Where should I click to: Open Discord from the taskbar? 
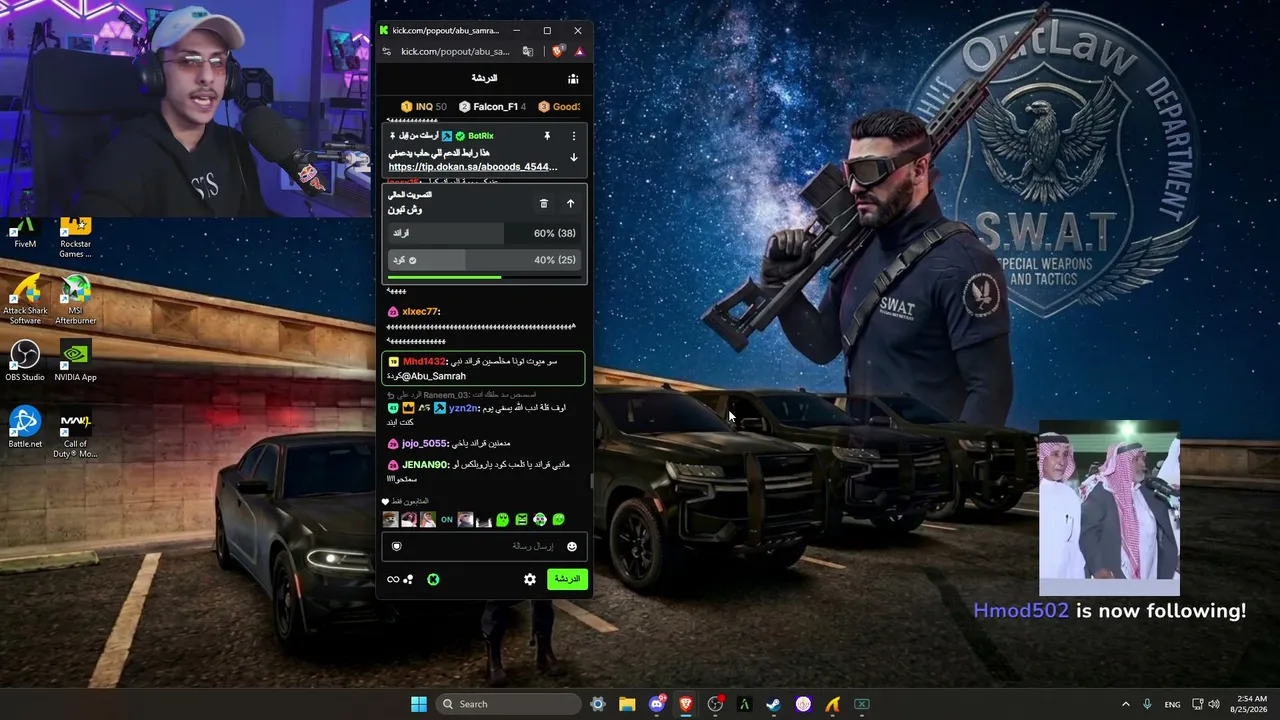click(657, 704)
